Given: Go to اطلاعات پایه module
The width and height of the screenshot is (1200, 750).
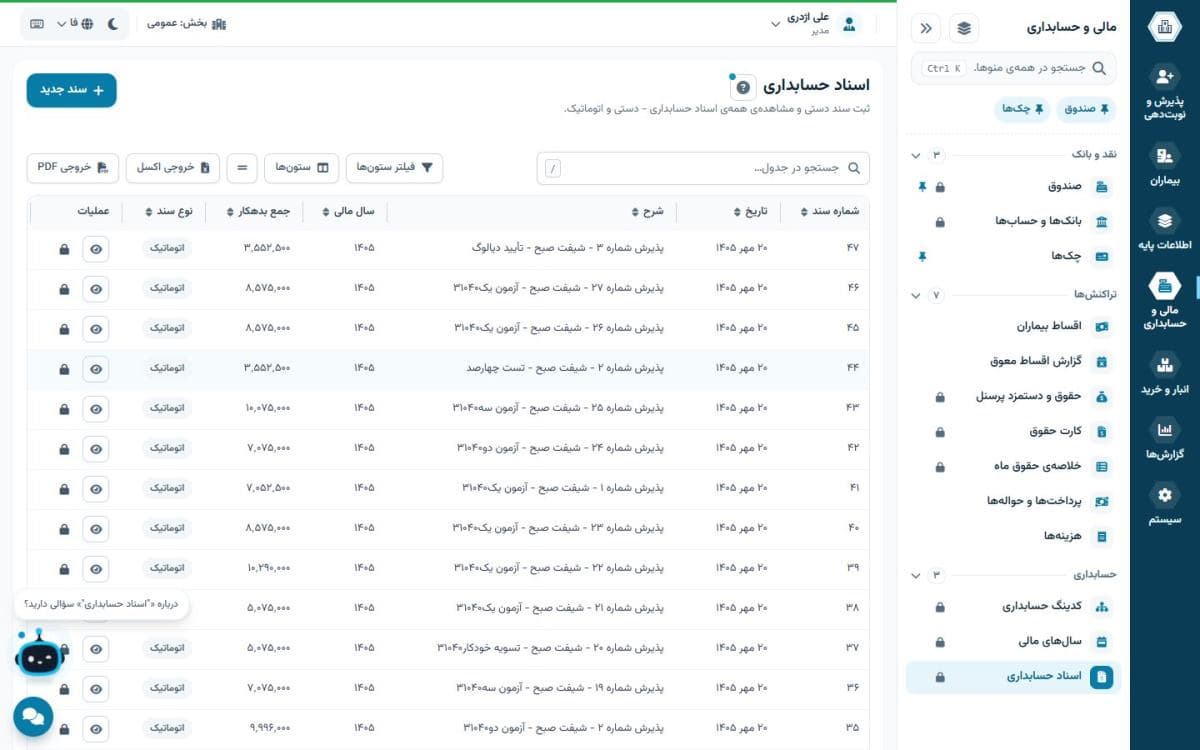Looking at the screenshot, I should pos(1164,229).
